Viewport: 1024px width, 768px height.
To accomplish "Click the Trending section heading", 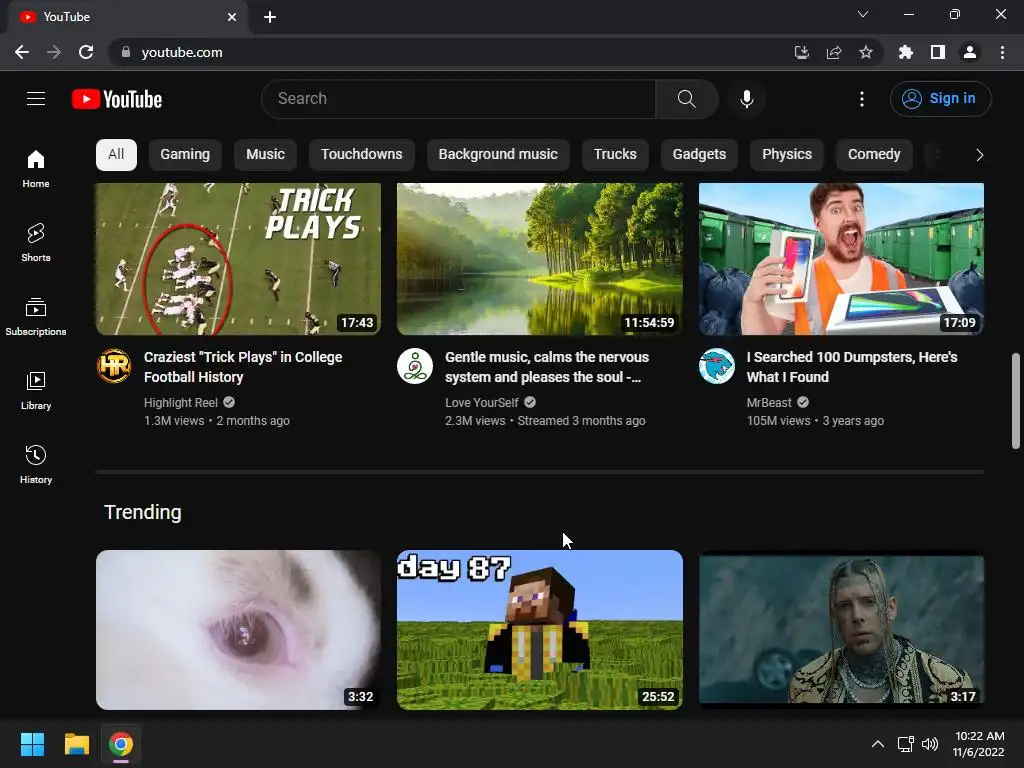I will point(143,512).
